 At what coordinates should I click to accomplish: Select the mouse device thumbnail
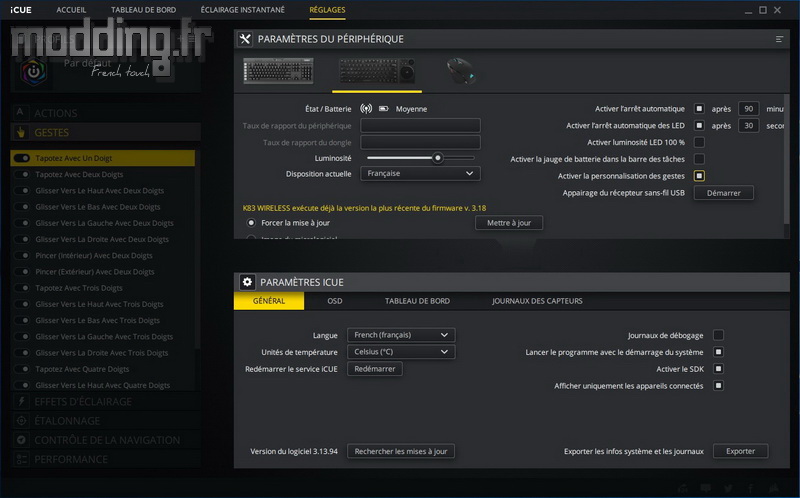click(461, 70)
